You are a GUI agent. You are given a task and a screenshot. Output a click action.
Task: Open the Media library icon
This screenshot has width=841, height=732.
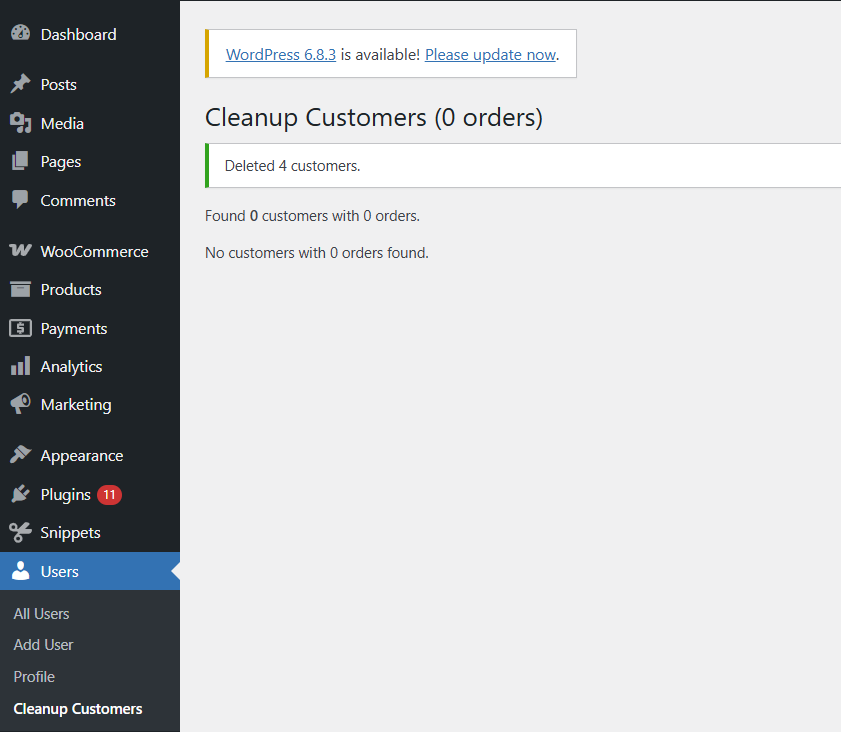click(20, 123)
